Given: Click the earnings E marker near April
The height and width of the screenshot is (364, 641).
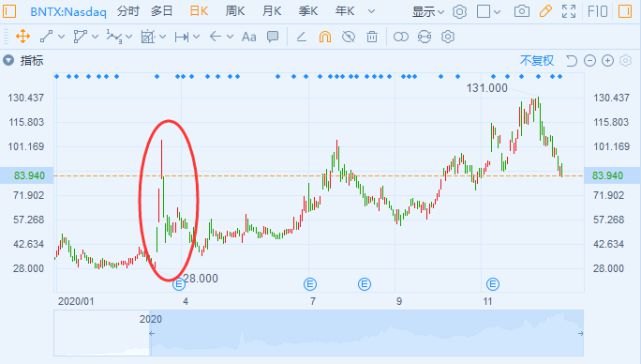Looking at the screenshot, I should (179, 284).
